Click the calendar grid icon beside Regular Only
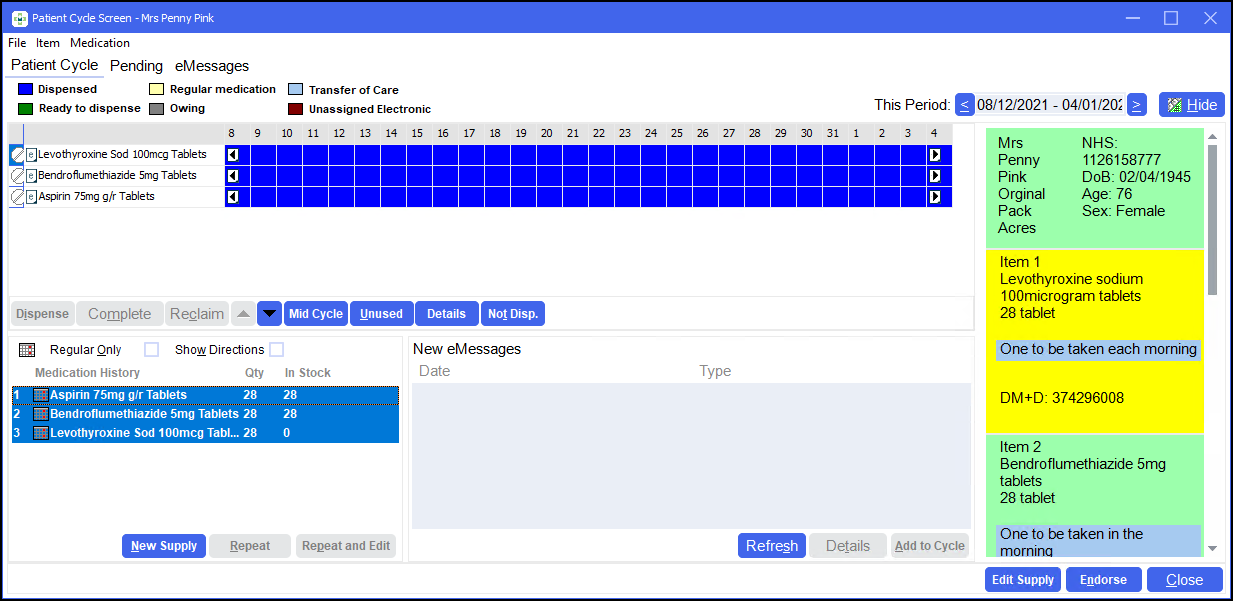The height and width of the screenshot is (601, 1233). point(27,350)
